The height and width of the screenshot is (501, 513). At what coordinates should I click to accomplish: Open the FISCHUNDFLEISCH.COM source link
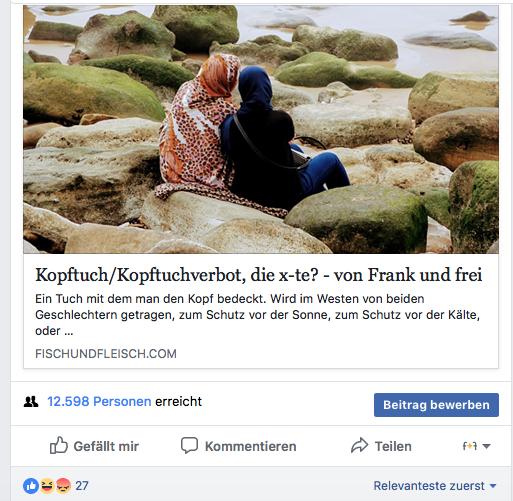point(106,354)
